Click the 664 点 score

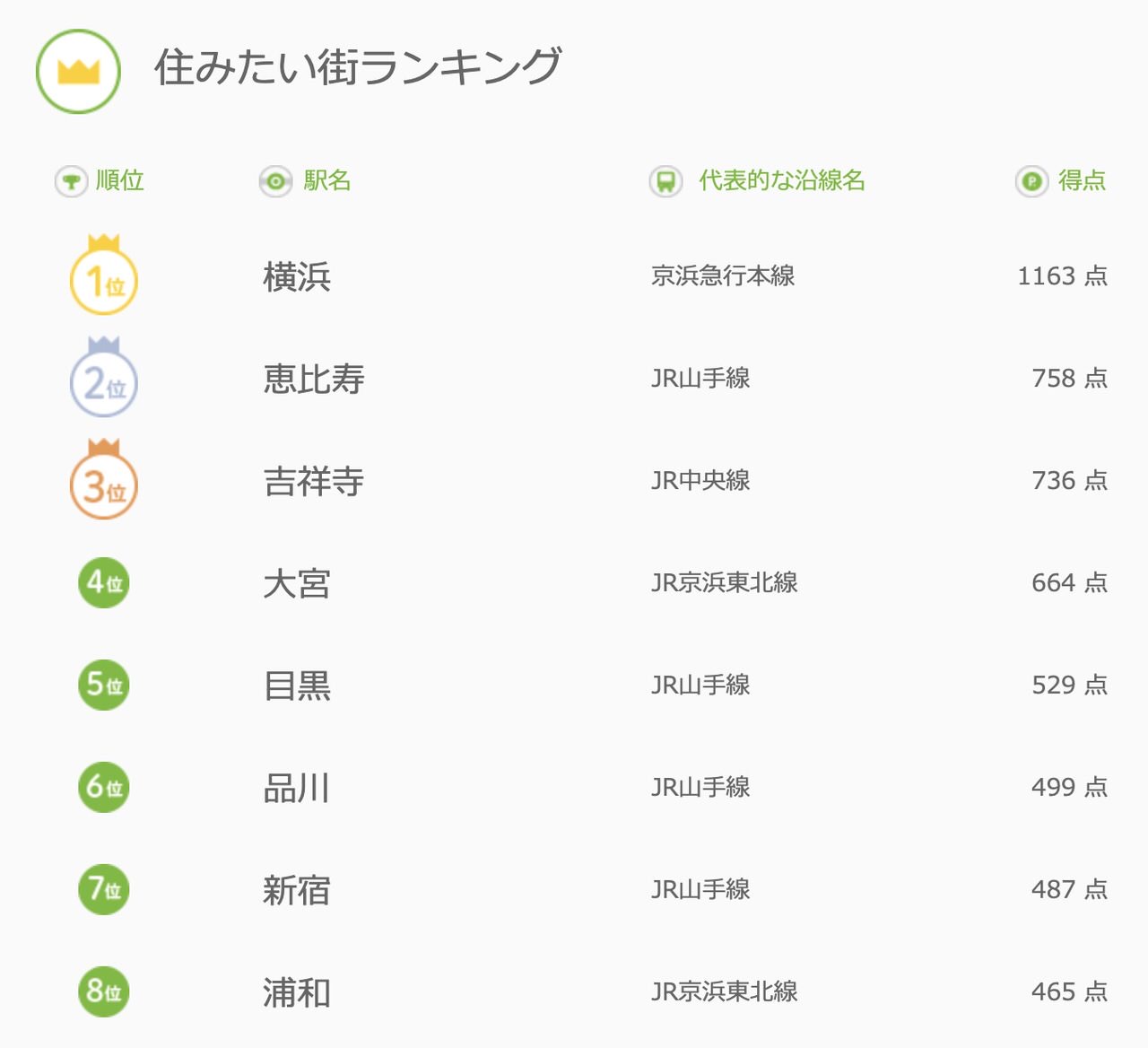click(x=1070, y=582)
